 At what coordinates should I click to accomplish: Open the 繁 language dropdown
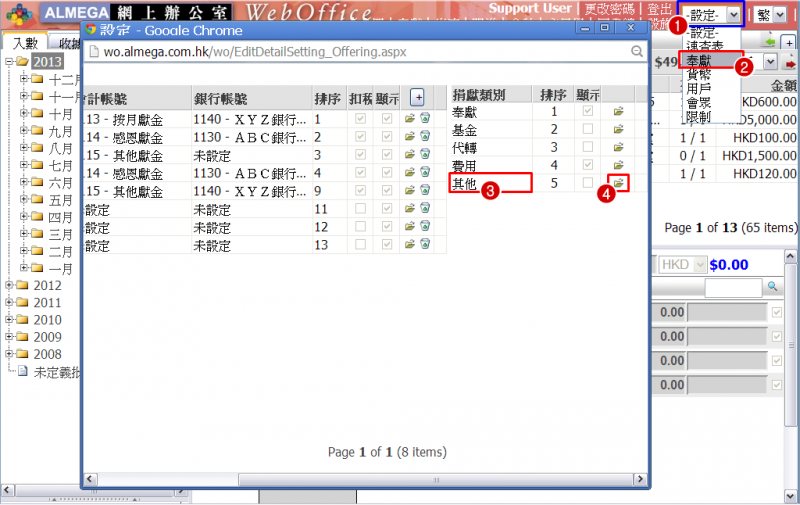coord(770,15)
